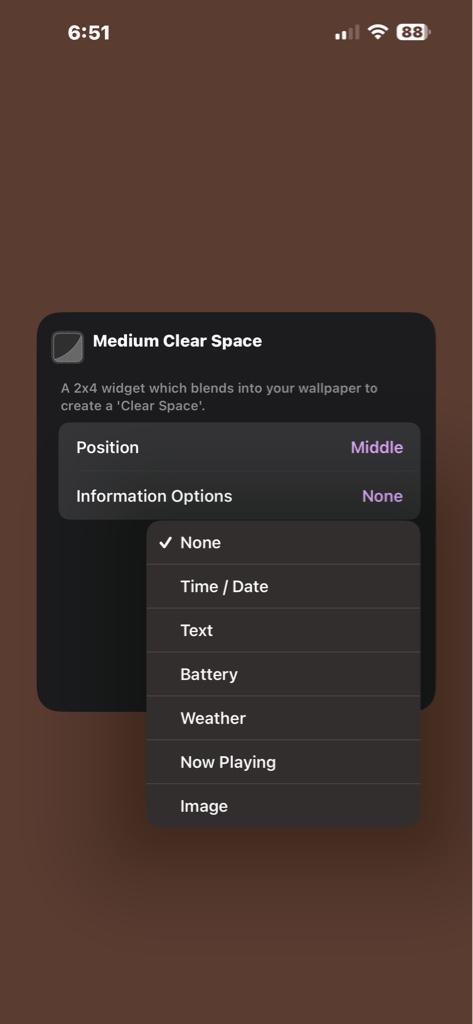Tap the battery level indicator
Viewport: 473px width, 1024px height.
coord(413,32)
